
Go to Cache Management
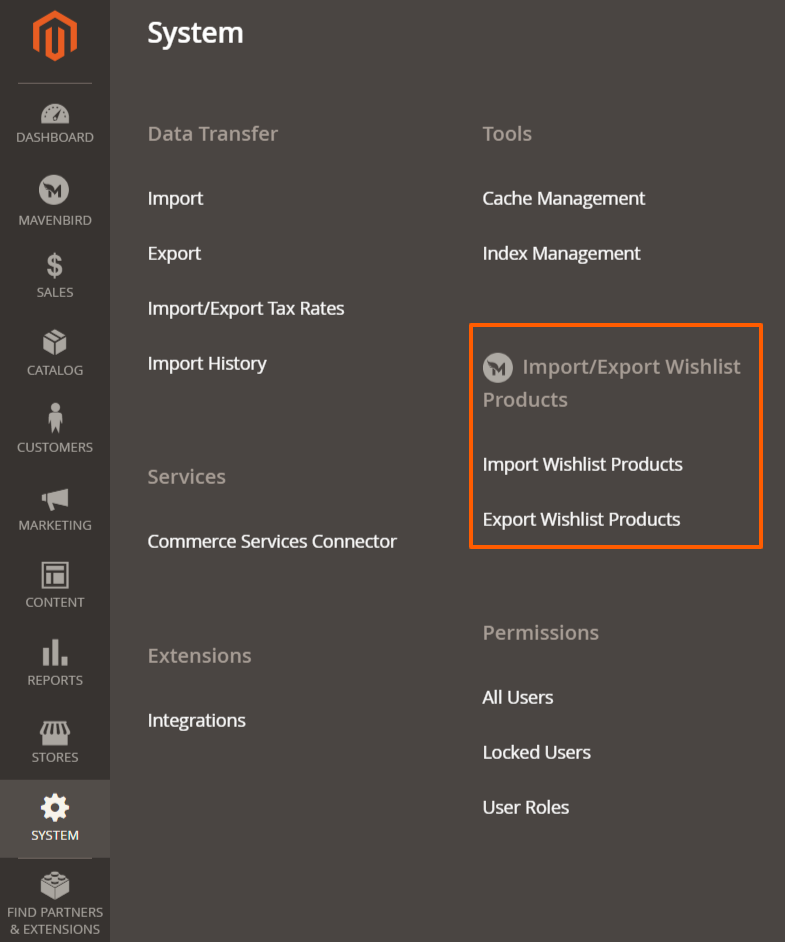click(x=563, y=199)
